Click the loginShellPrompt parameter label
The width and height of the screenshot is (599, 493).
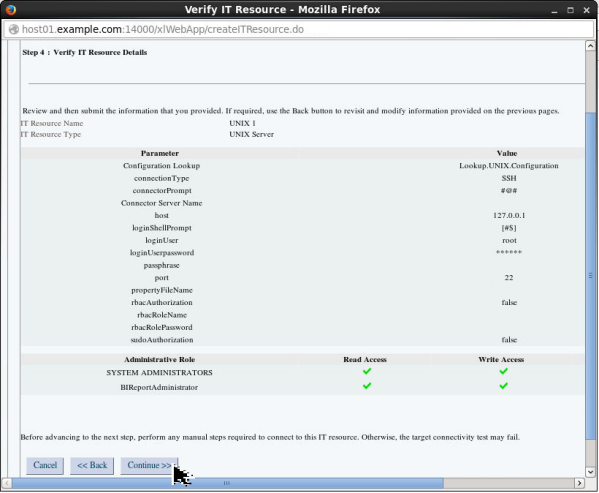coord(162,228)
